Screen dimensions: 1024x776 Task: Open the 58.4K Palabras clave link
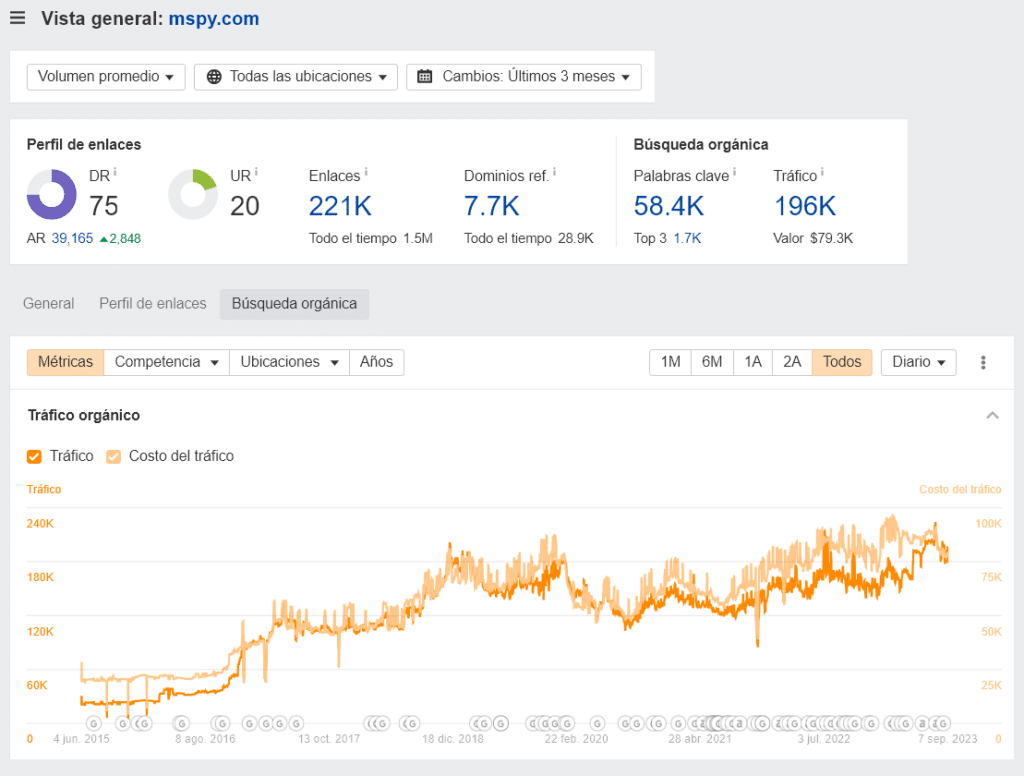pos(669,206)
